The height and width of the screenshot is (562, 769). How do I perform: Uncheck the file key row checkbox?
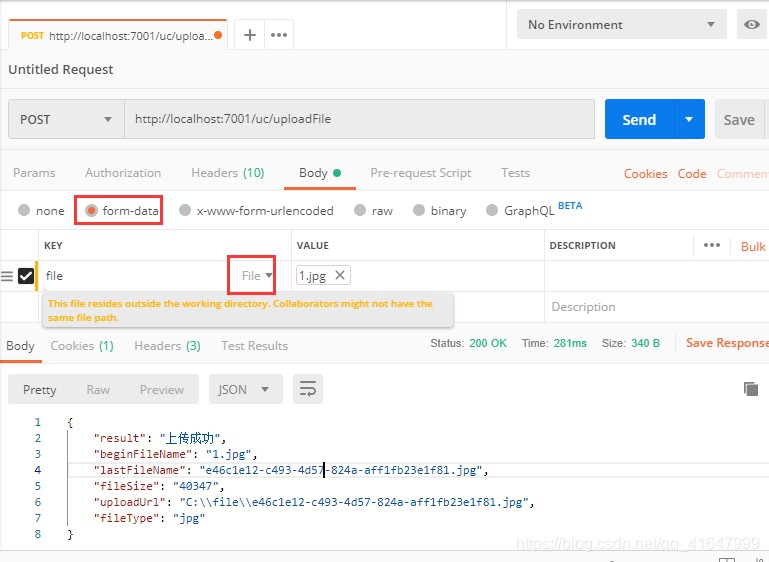click(26, 276)
